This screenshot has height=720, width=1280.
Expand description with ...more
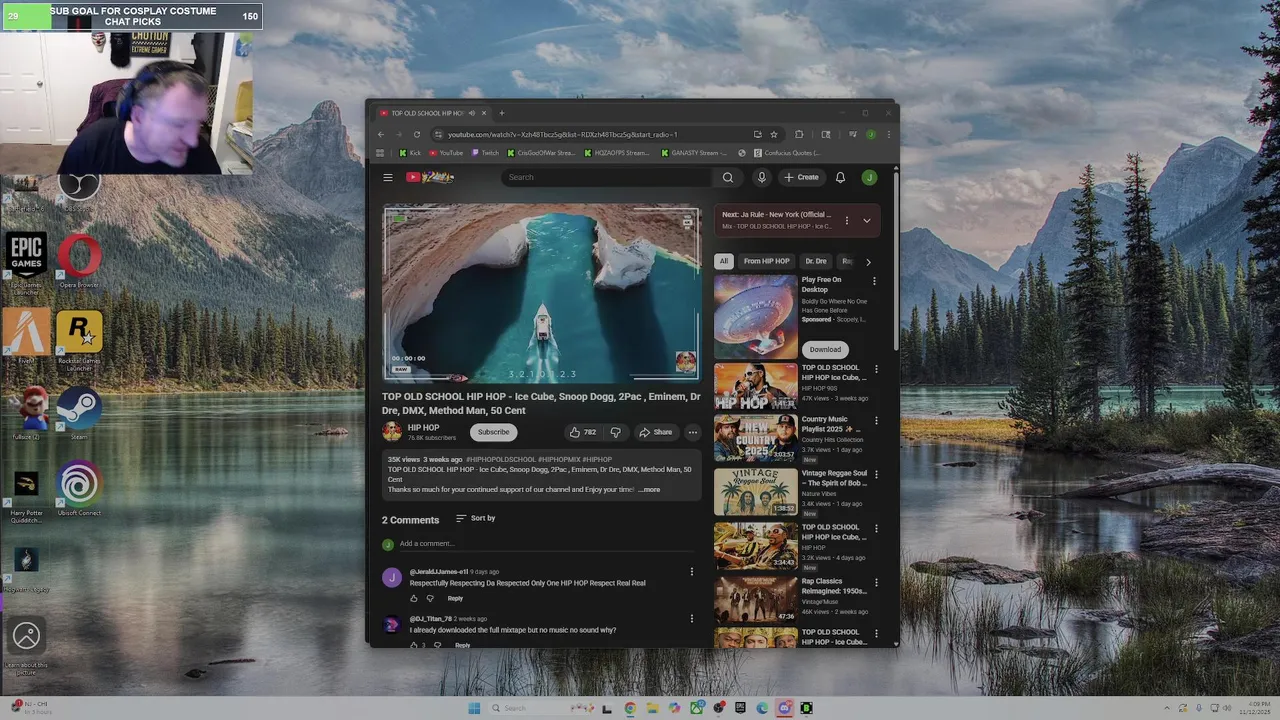[x=649, y=489]
